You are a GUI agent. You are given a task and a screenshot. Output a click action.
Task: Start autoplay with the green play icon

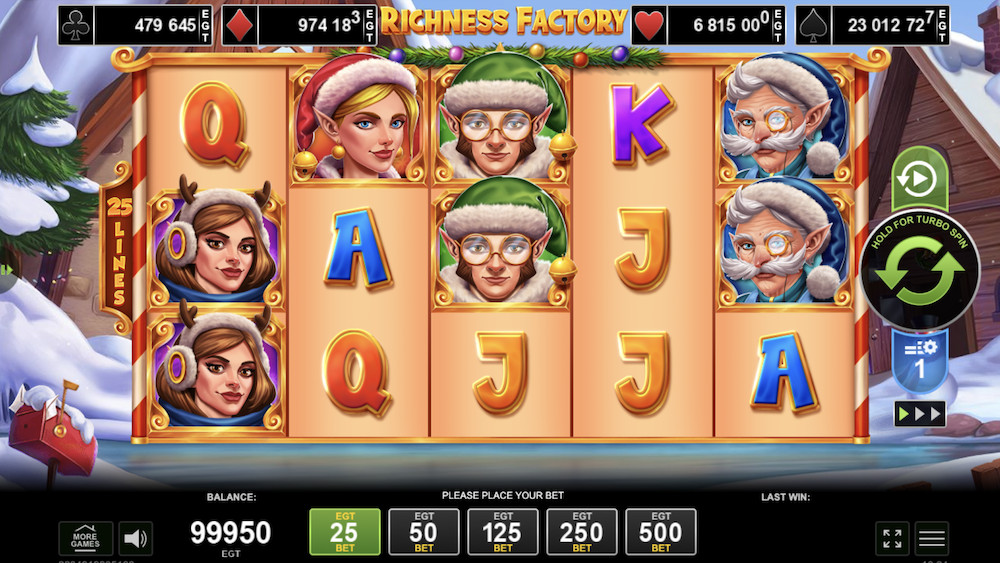tap(920, 179)
